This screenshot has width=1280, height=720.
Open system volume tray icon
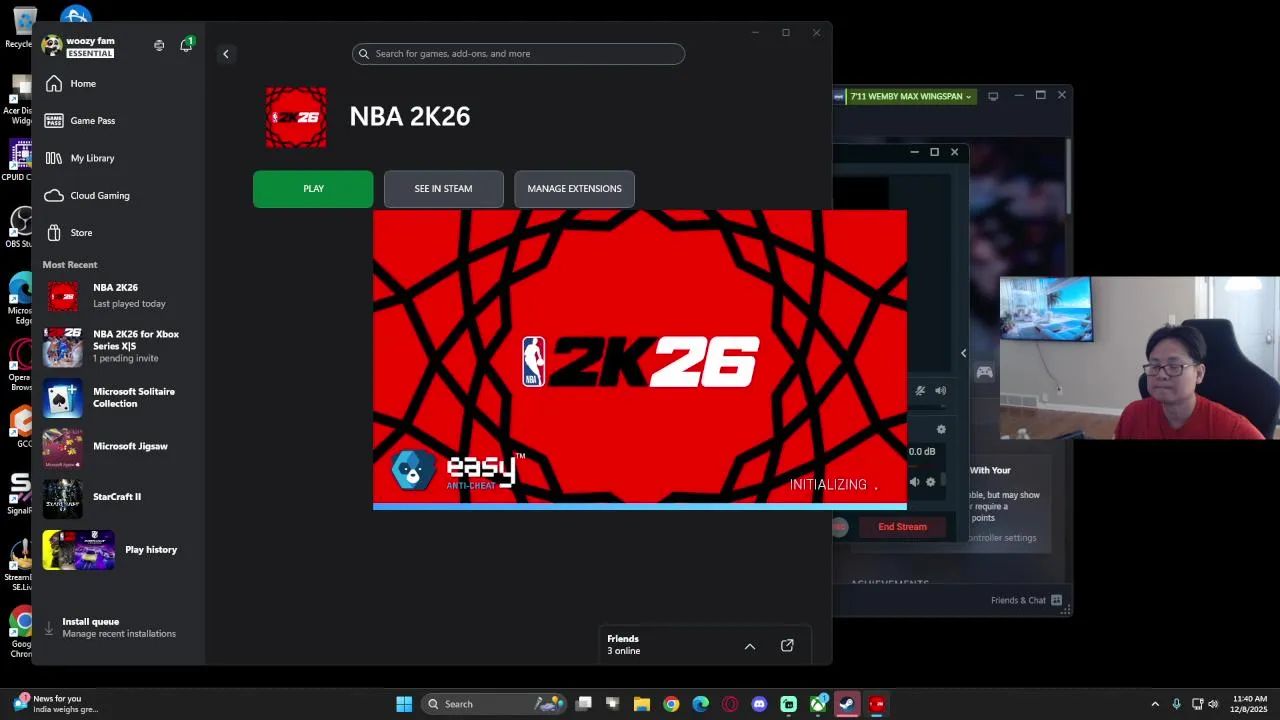(x=1213, y=704)
